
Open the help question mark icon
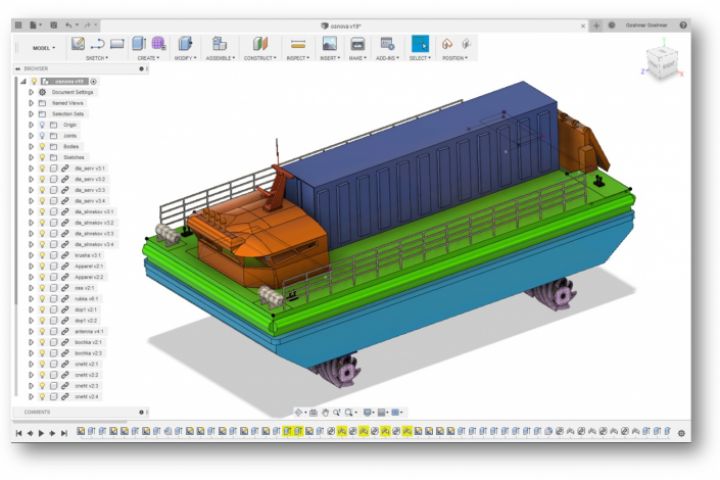683,25
